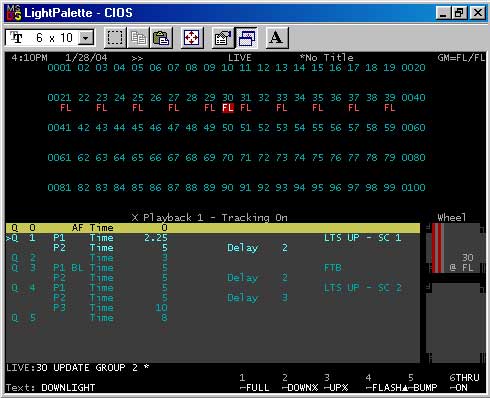Close the LightPalette window
This screenshot has height=398, width=490.
pos(477,13)
